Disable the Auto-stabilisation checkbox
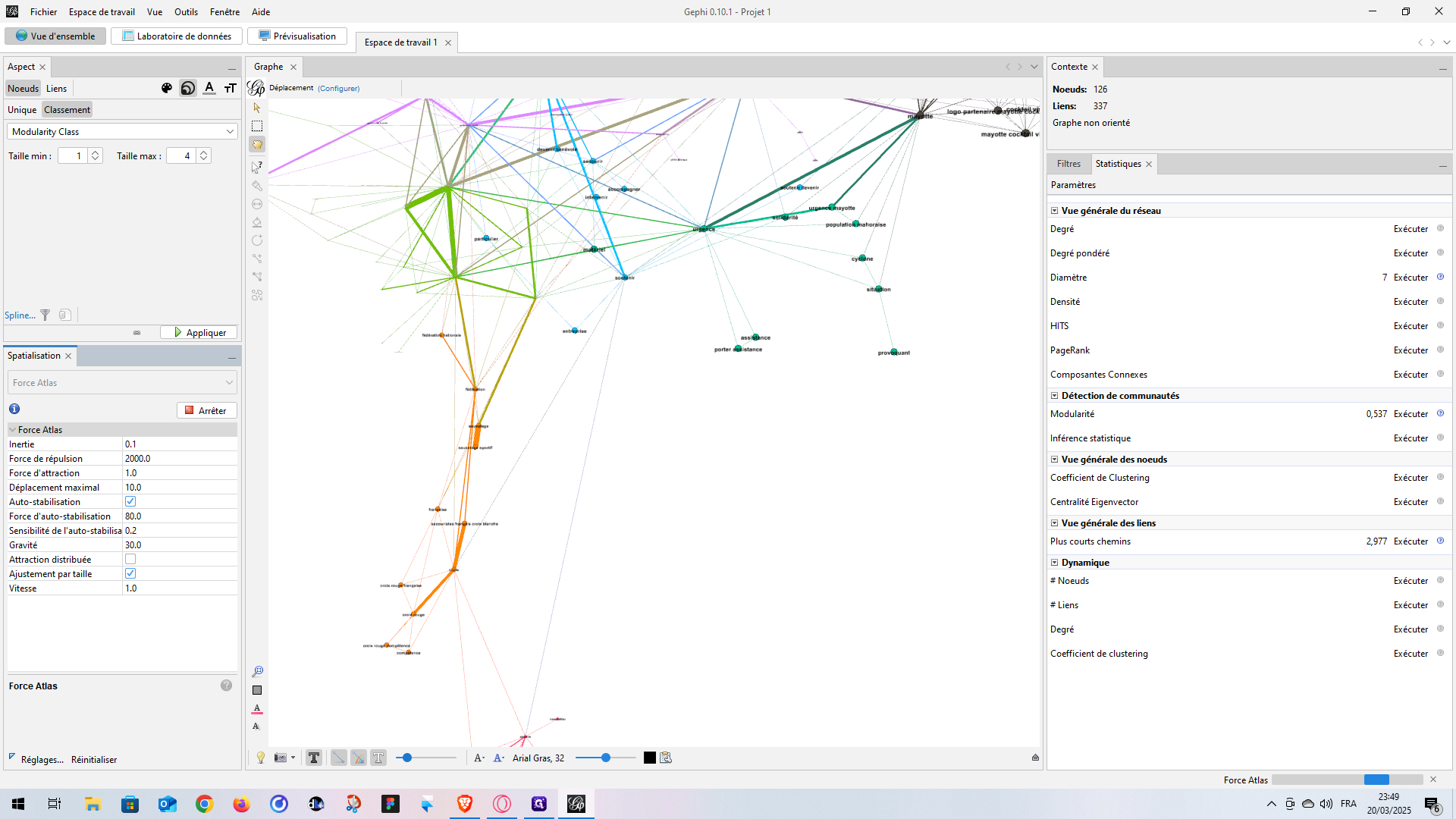Viewport: 1456px width, 819px height. (x=130, y=501)
